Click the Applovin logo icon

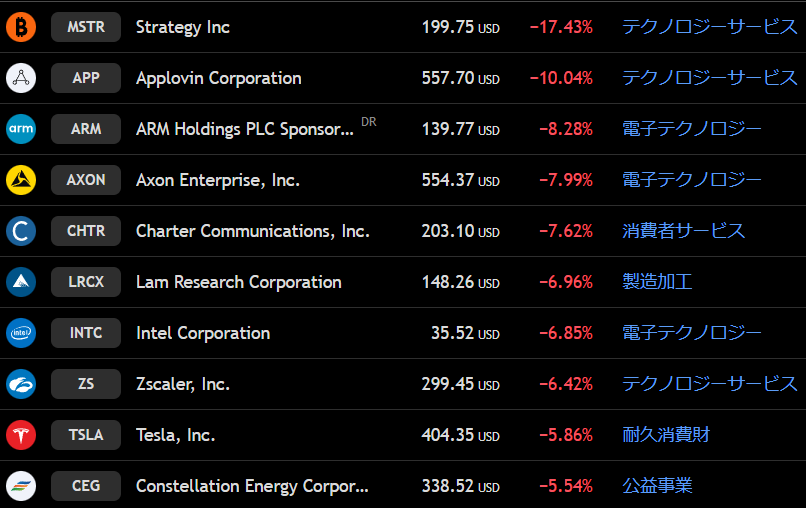(21, 78)
